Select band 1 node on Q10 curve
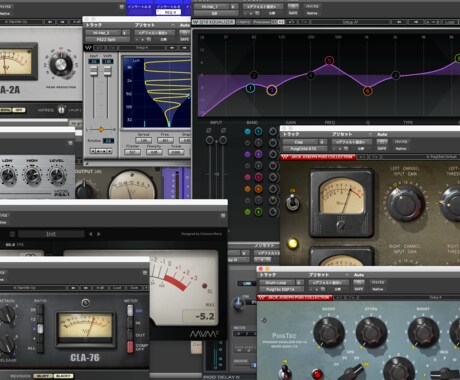 coord(251,88)
